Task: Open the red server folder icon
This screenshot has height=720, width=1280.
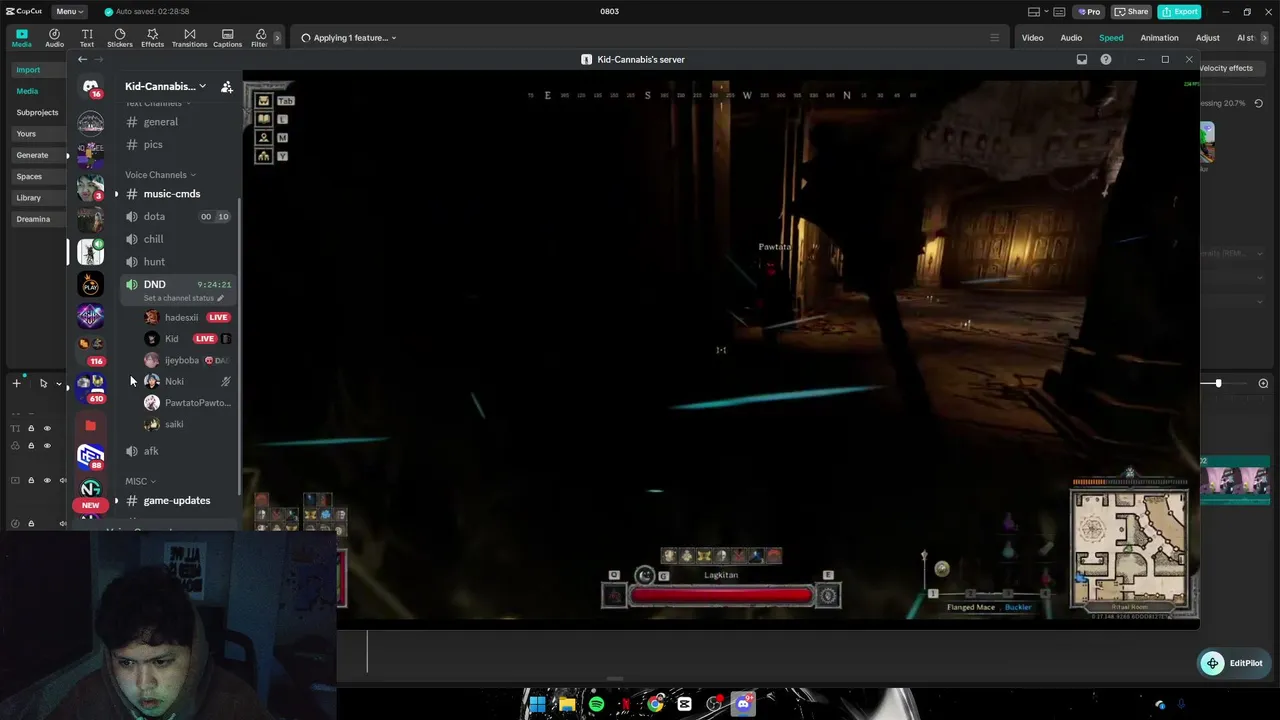Action: [91, 425]
